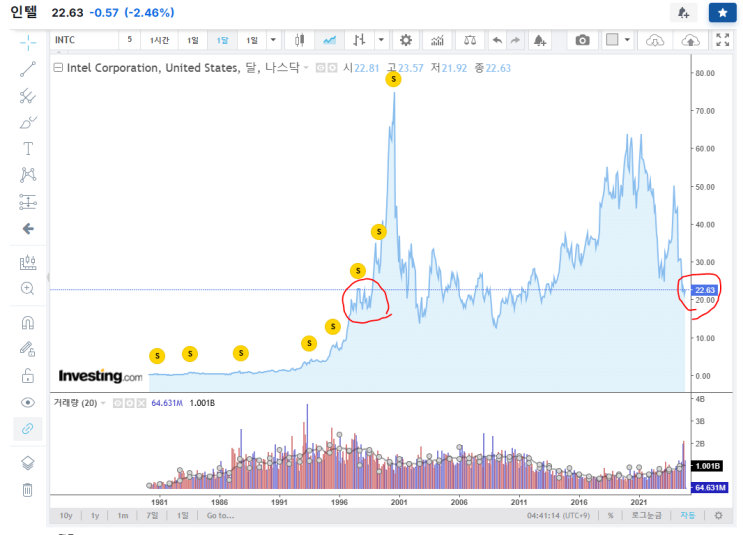The width and height of the screenshot is (743, 535).
Task: Switch to bar chart style
Action: [x=359, y=40]
